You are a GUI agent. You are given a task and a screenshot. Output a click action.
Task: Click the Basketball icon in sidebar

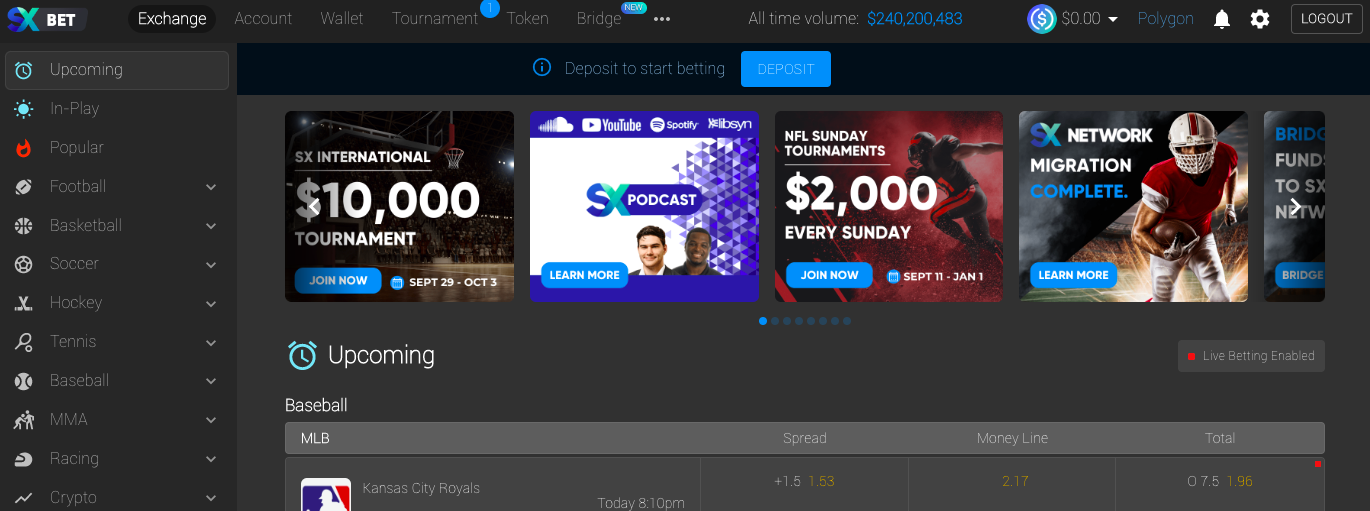pos(24,226)
